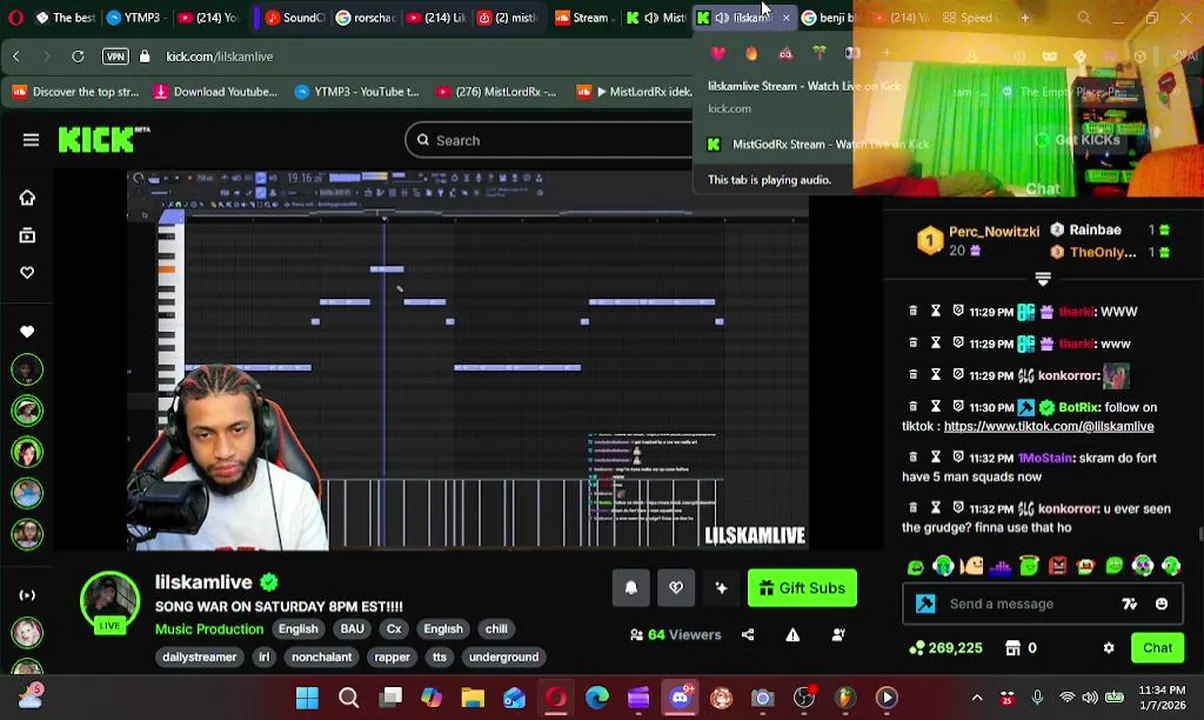The width and height of the screenshot is (1204, 720).
Task: Select the dailystreamer tag
Action: click(x=199, y=657)
